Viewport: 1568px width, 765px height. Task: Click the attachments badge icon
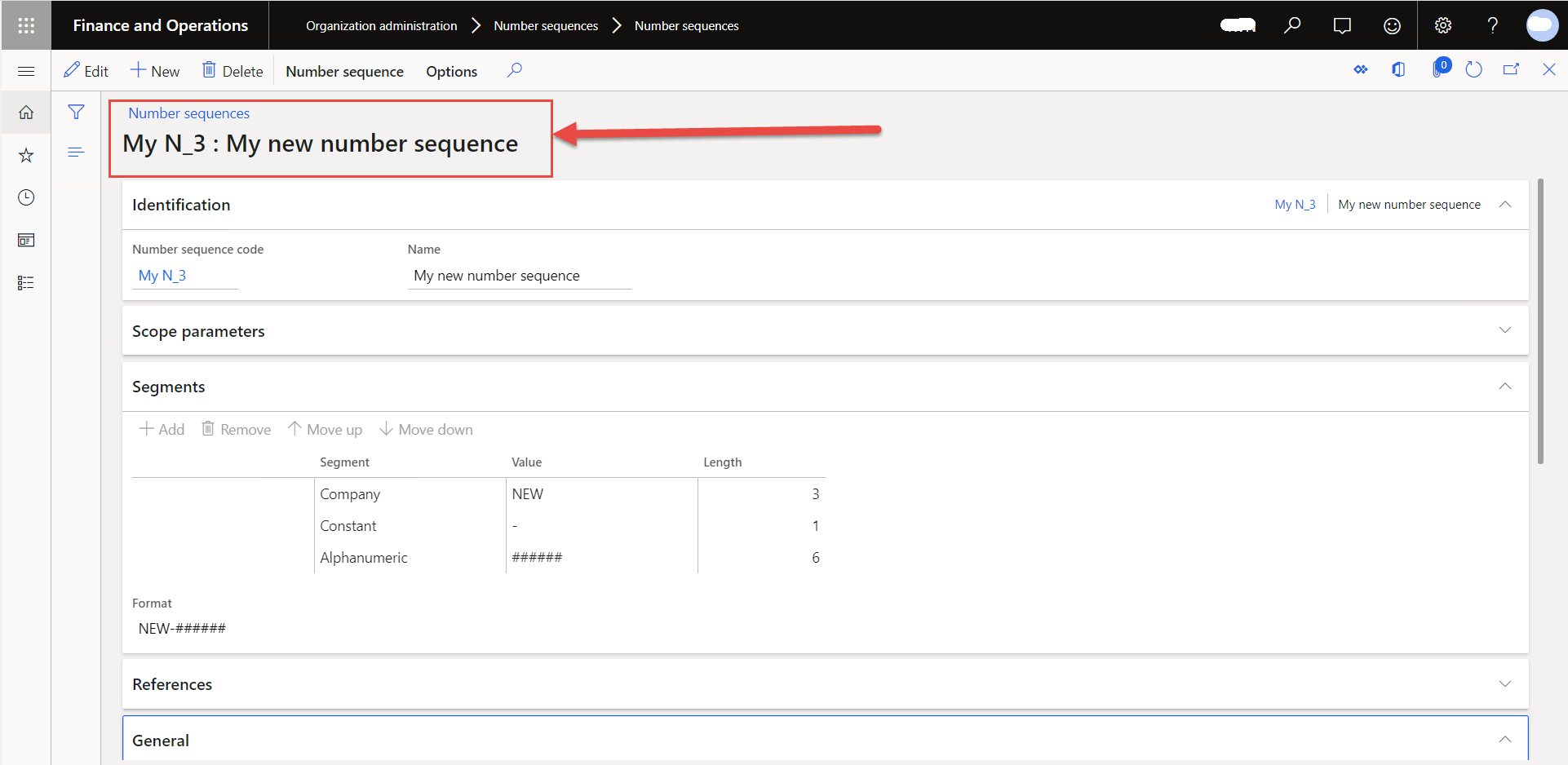tap(1440, 69)
